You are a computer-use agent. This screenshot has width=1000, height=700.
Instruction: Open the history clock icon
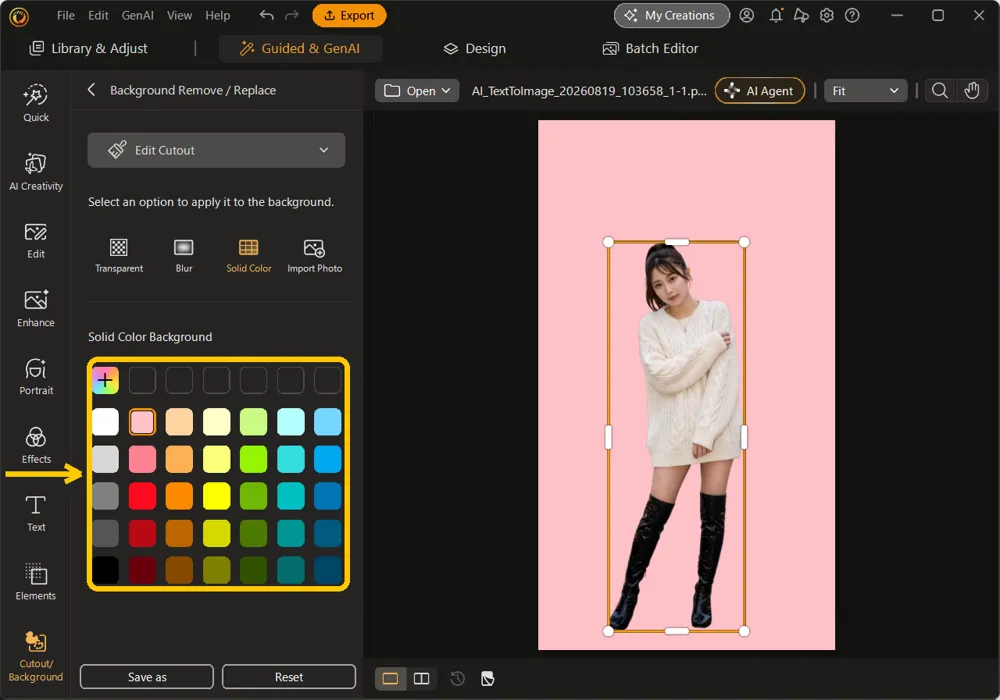tap(457, 678)
